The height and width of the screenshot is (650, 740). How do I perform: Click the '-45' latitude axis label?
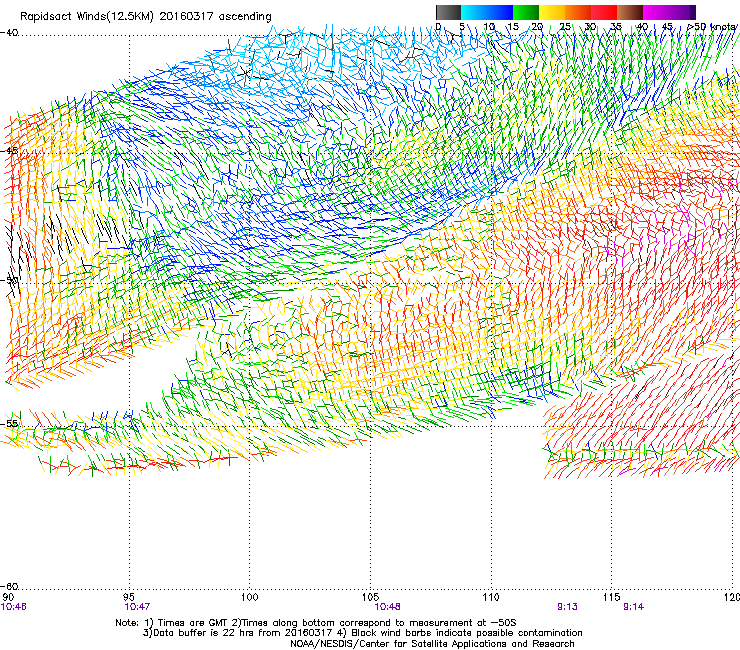tap(9, 151)
